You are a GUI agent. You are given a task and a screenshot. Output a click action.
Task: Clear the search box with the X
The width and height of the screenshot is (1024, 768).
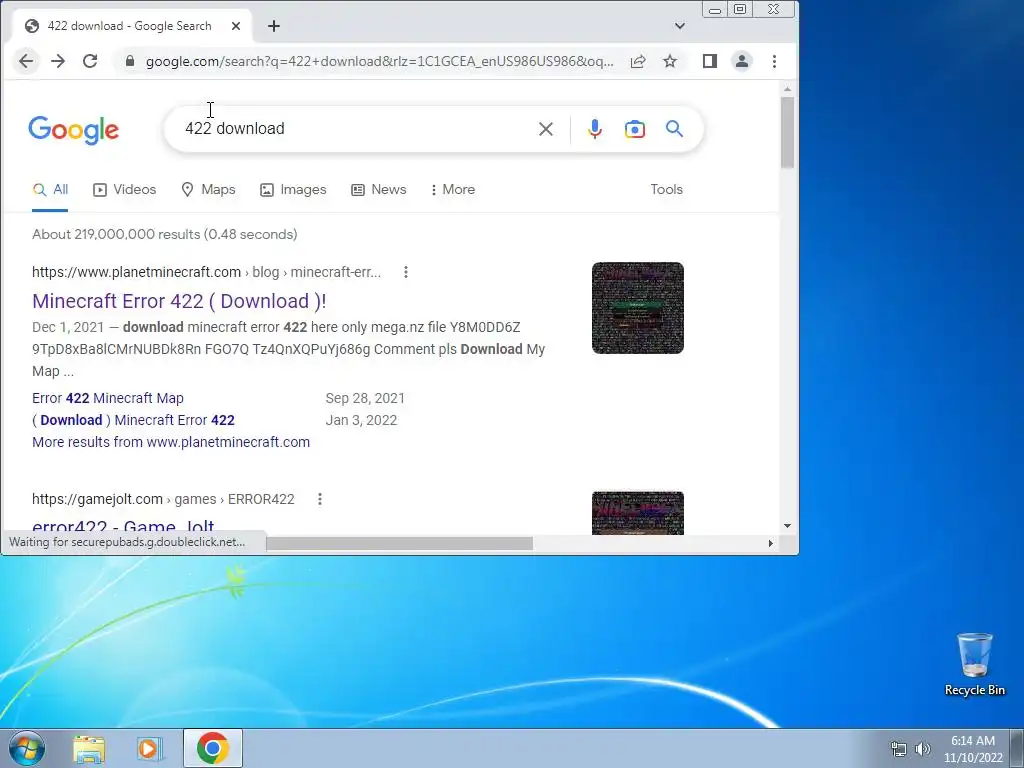[x=546, y=129]
